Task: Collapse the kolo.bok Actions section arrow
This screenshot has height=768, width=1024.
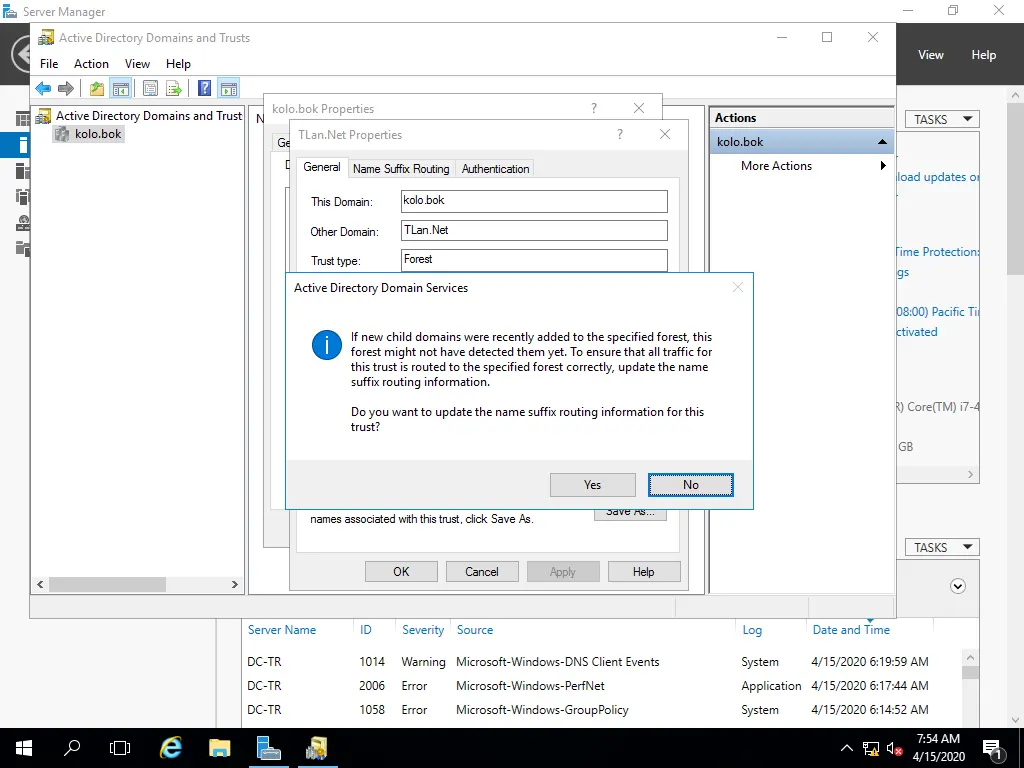Action: click(x=882, y=142)
